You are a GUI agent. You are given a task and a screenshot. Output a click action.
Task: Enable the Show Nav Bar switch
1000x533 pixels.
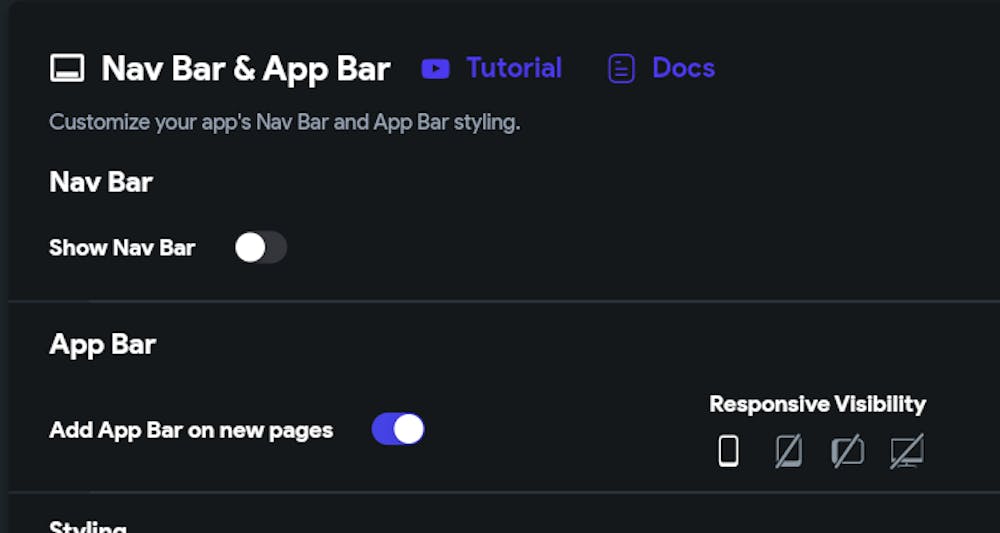point(260,247)
